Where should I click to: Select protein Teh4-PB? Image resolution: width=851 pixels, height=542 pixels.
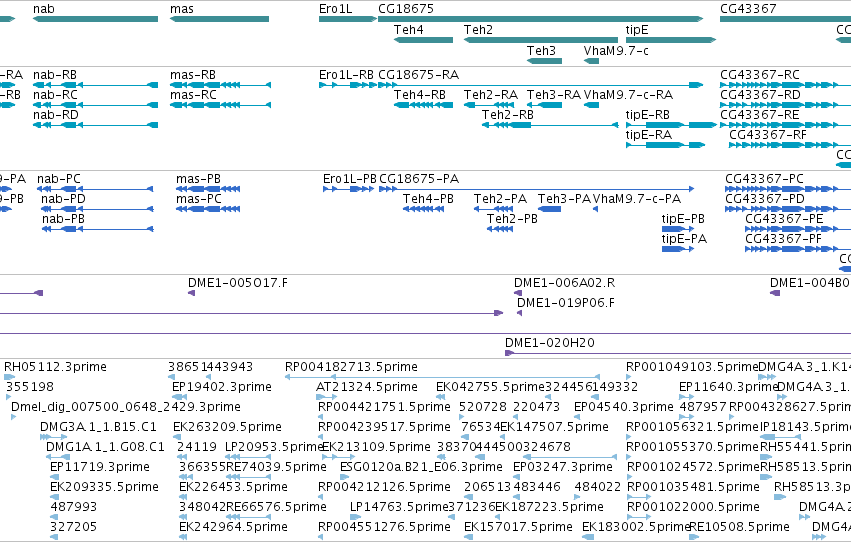423,209
